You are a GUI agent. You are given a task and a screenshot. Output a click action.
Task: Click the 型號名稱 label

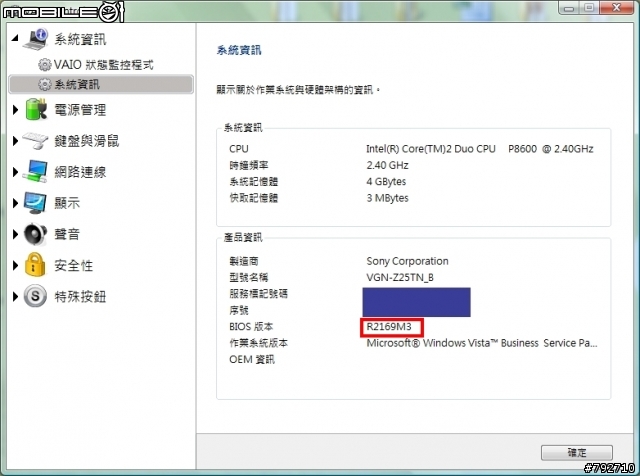tap(249, 278)
